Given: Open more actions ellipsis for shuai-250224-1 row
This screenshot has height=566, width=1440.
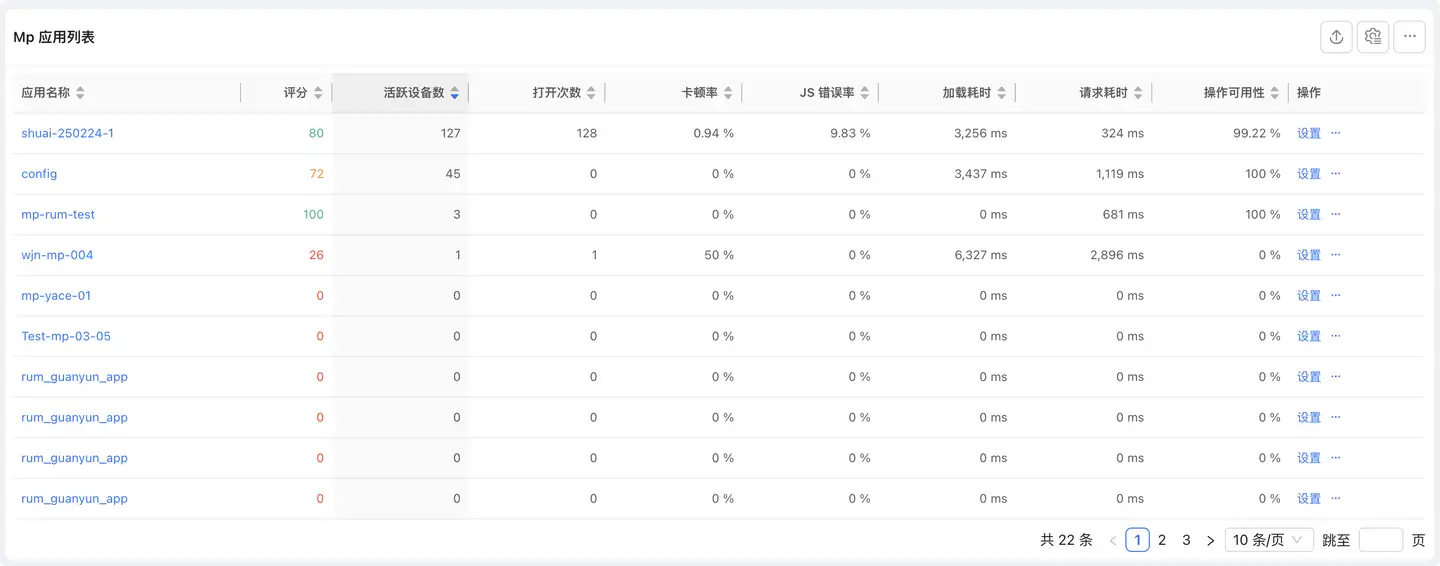Looking at the screenshot, I should click(x=1335, y=133).
